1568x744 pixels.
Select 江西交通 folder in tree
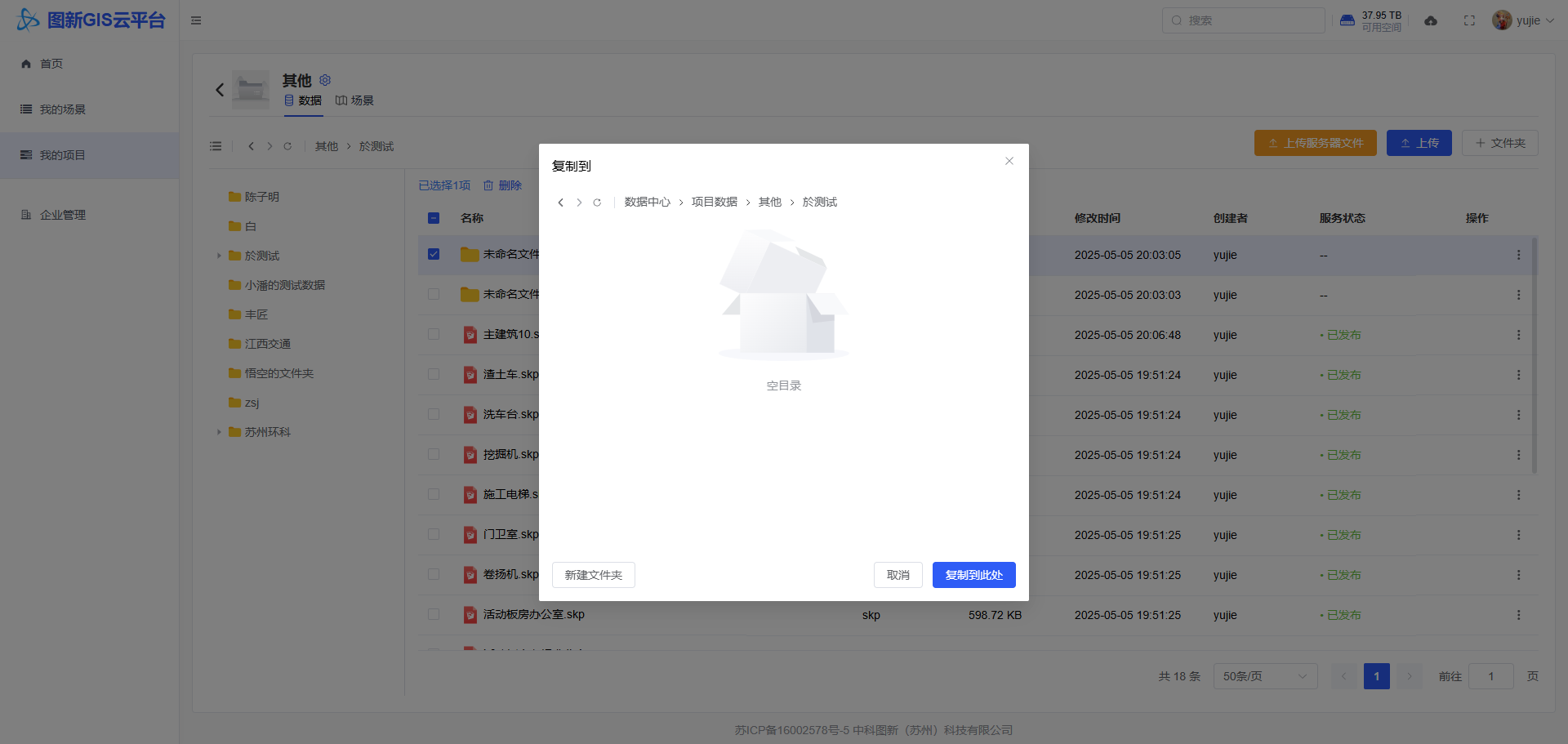[268, 344]
